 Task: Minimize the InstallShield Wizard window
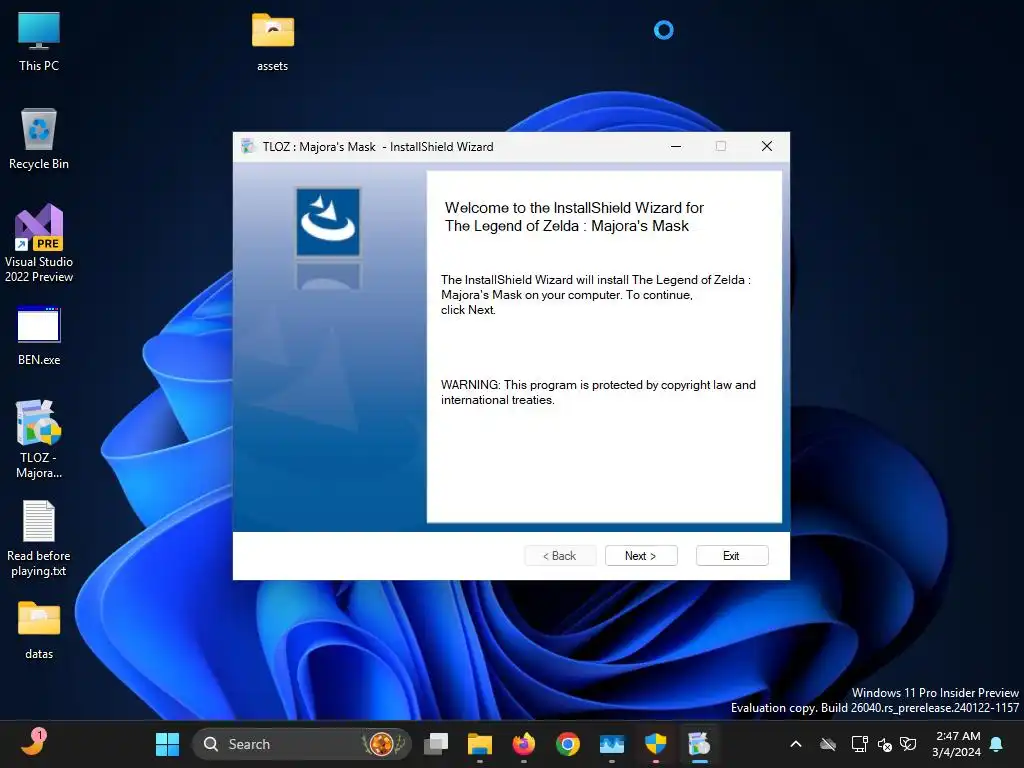pyautogui.click(x=676, y=146)
